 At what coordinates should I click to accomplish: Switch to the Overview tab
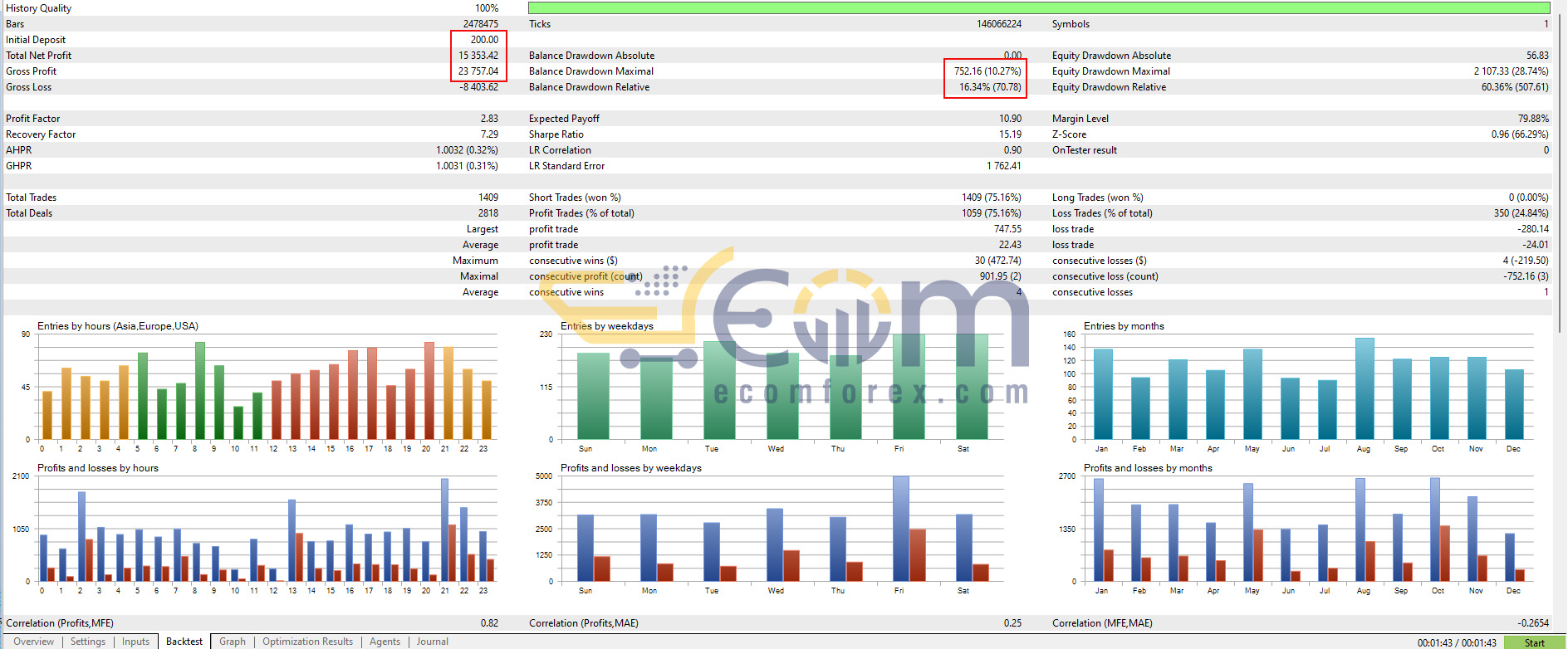pyautogui.click(x=33, y=642)
